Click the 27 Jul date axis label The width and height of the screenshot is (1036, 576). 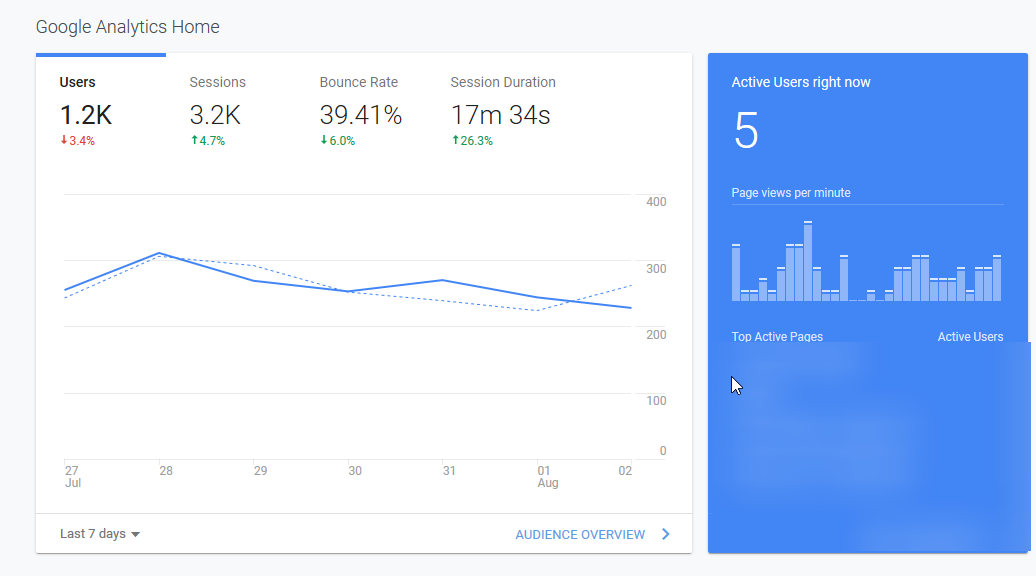coord(73,477)
